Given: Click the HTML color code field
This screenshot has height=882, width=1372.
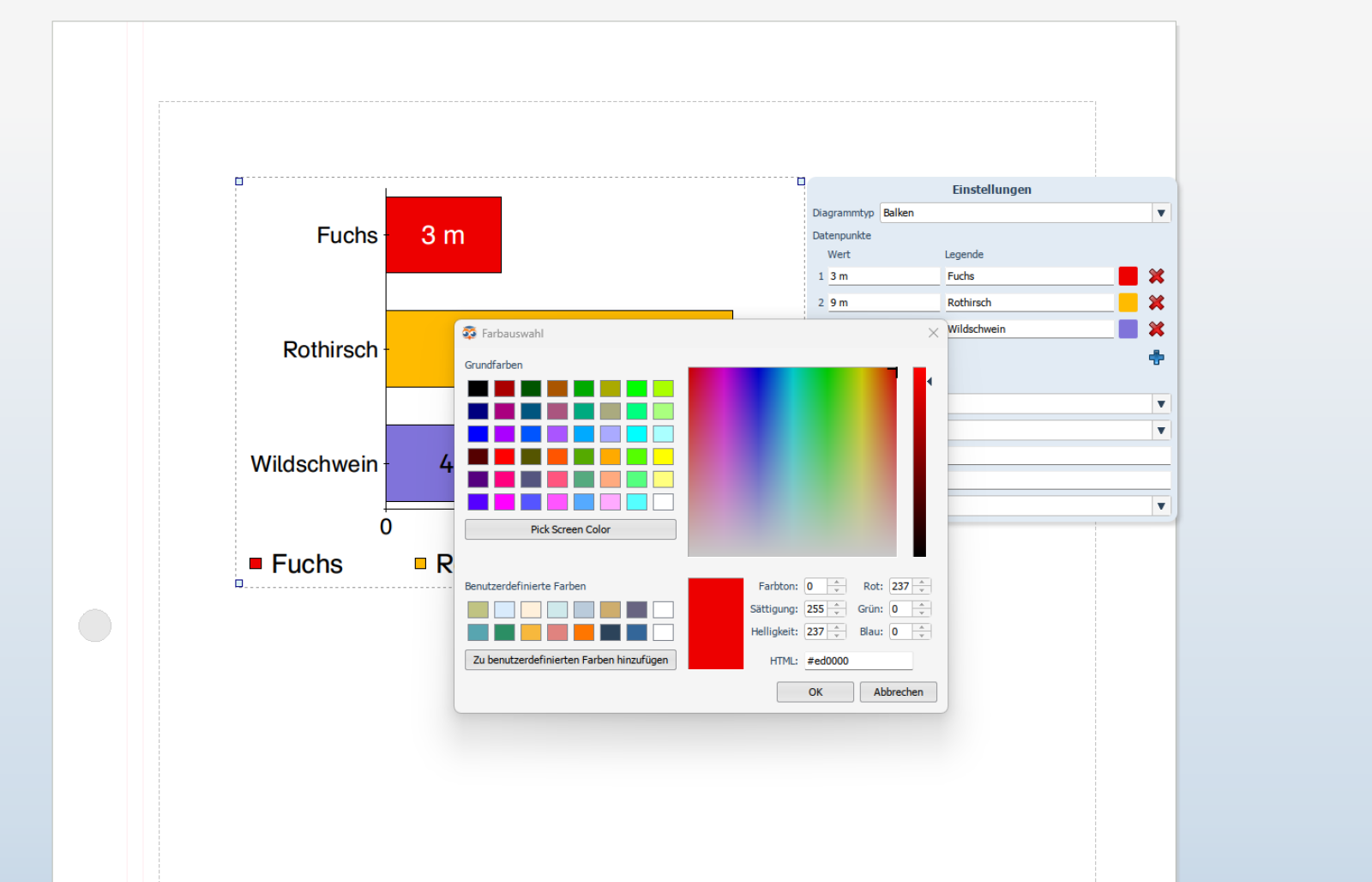Looking at the screenshot, I should (x=857, y=661).
